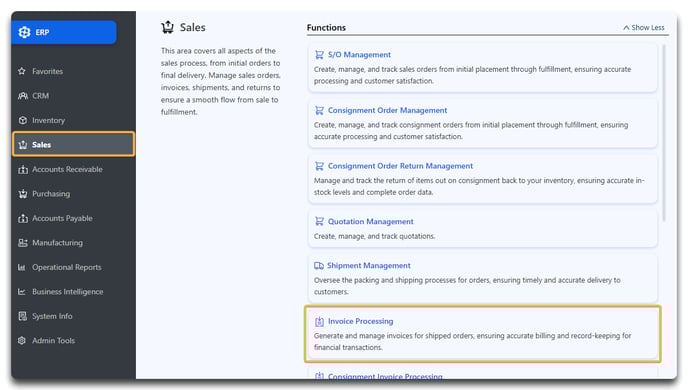Screen dimensions: 688x390
Task: Click the Favorites star icon
Action: tap(22, 71)
